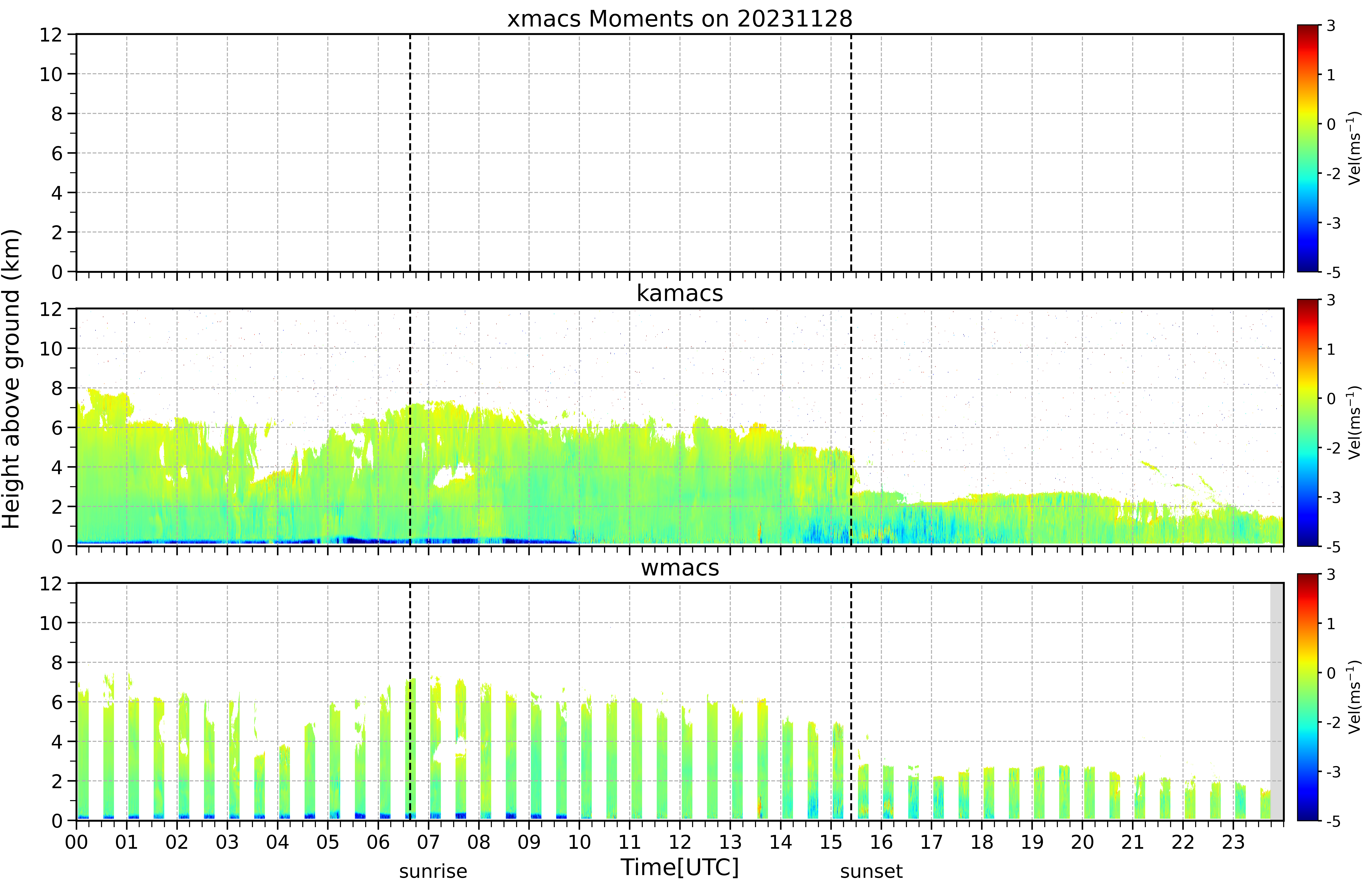Click the sunset dashed line in the xmacs panel
This screenshot has height=891, width=1372.
coord(851,153)
